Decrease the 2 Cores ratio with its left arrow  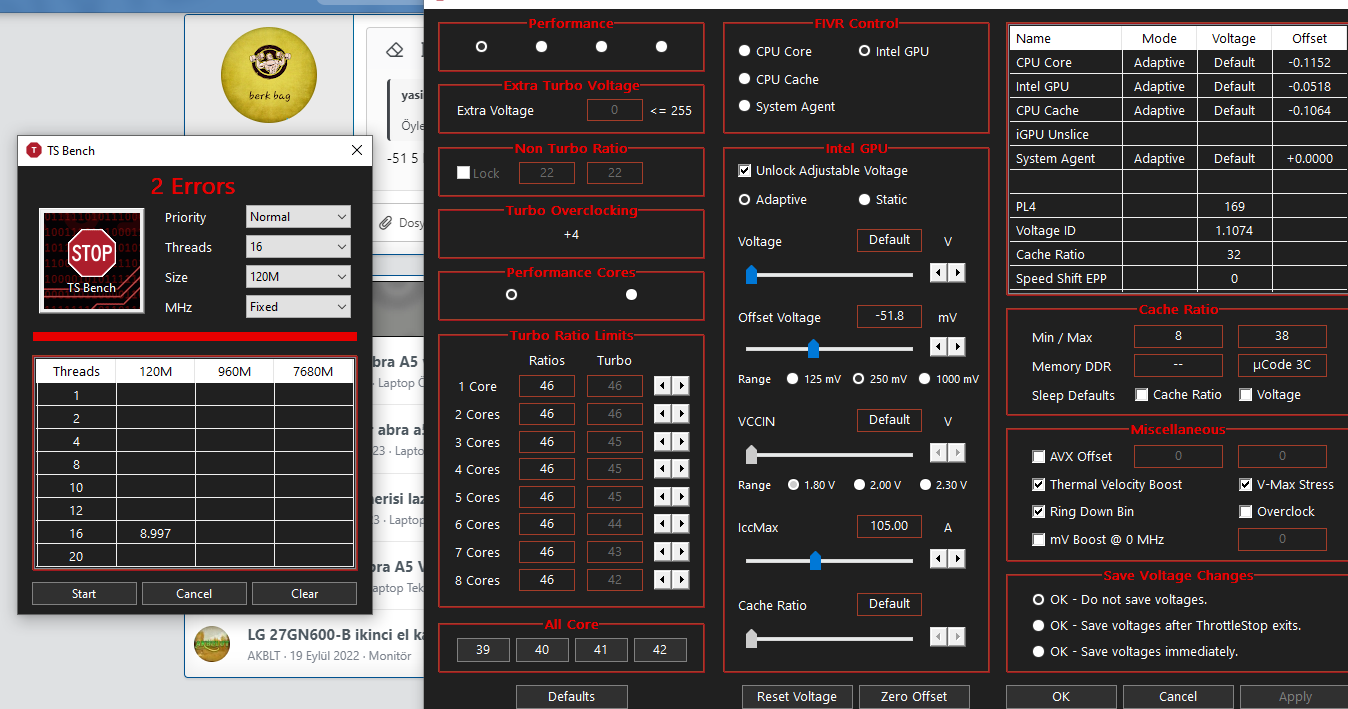point(662,414)
